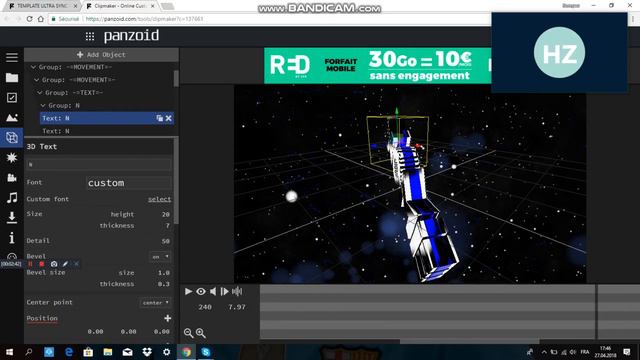Open the effects starburst icon in sidebar
The height and width of the screenshot is (360, 640).
click(12, 158)
